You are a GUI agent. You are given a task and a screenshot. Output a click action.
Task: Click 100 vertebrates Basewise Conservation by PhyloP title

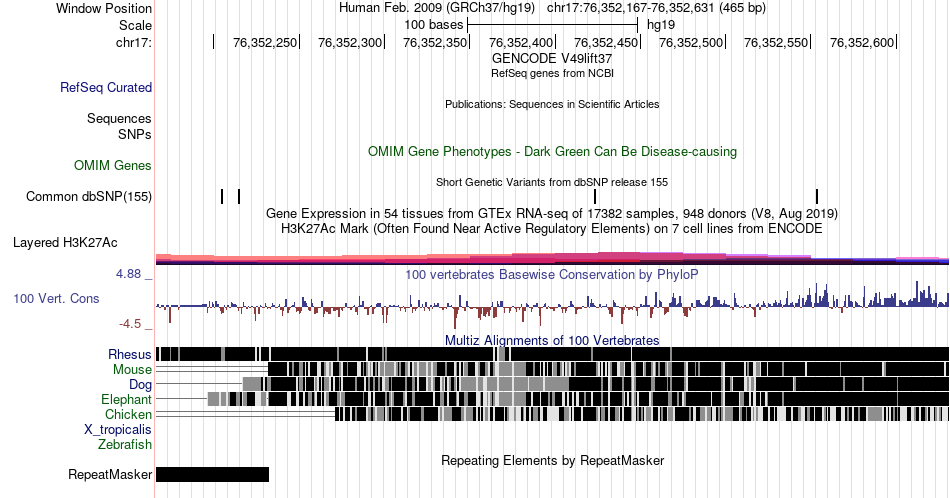[x=552, y=274]
